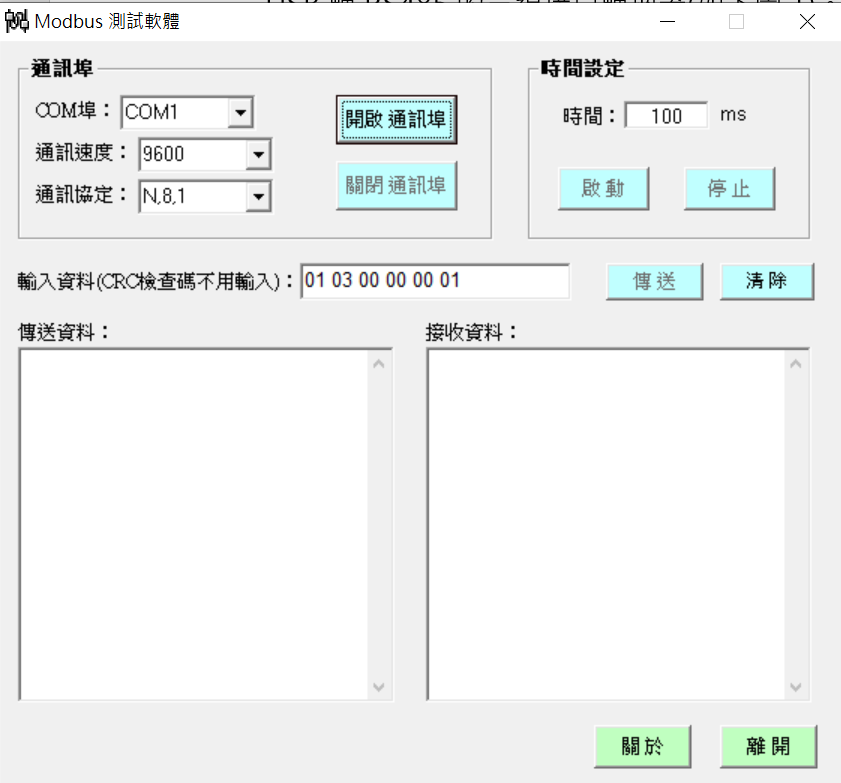Click scroll-up arrow in 接收資料 box
The width and height of the screenshot is (841, 783).
tap(795, 363)
